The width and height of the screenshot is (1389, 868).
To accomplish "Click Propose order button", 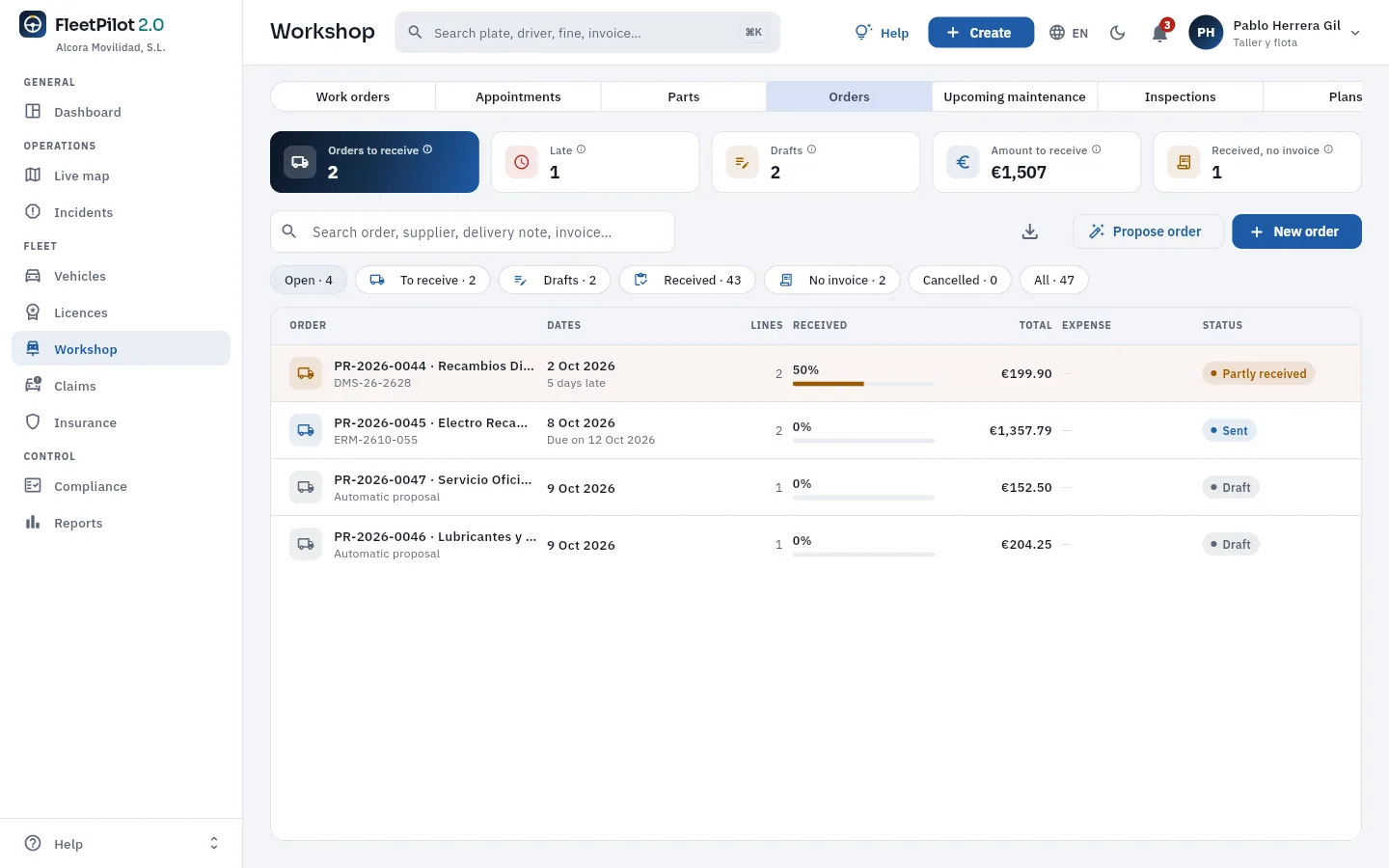I will click(1148, 231).
